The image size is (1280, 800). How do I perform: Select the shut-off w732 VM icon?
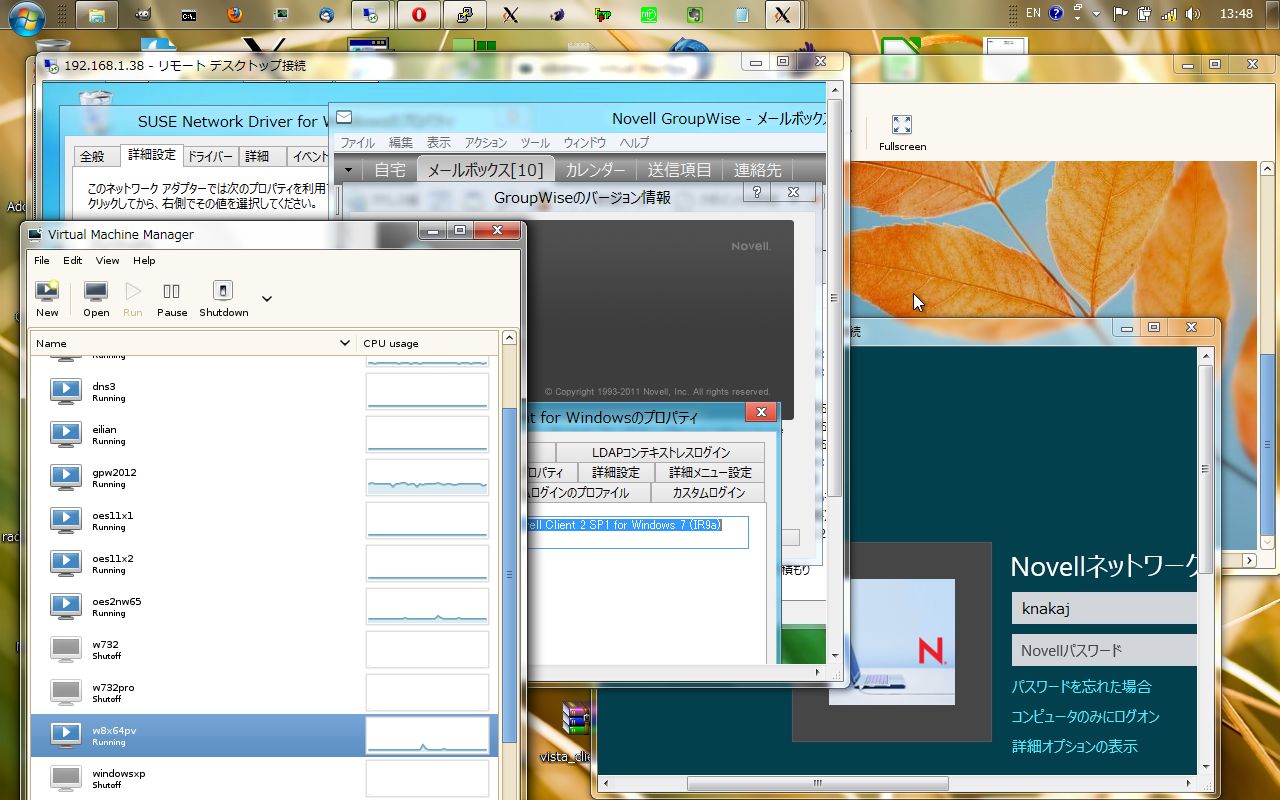click(66, 649)
